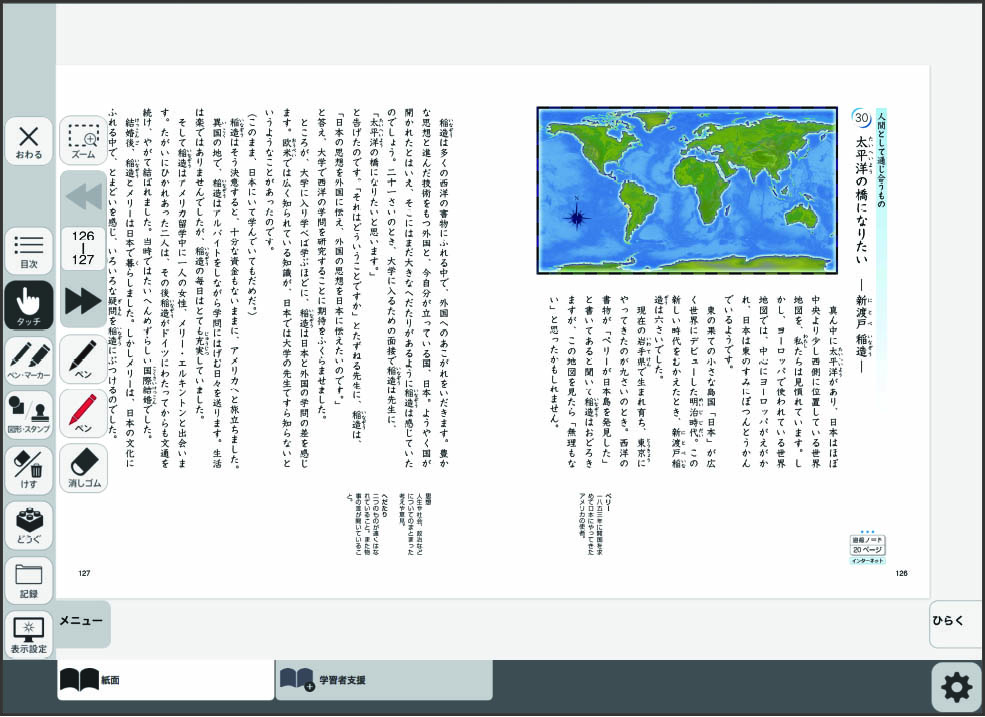985x717 pixels.
Task: Open 表示設定 display settings
Action: (28, 635)
